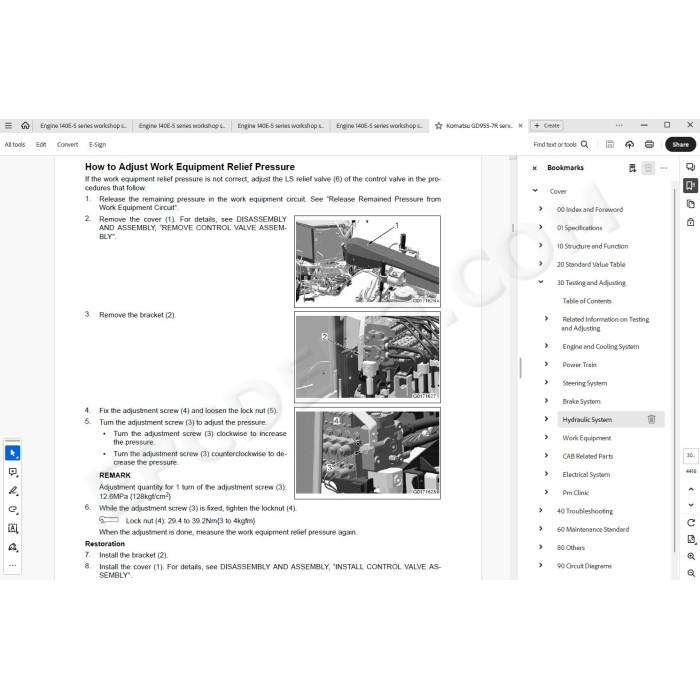Open the Edit menu
Image resolution: width=700 pixels, height=700 pixels.
point(41,144)
